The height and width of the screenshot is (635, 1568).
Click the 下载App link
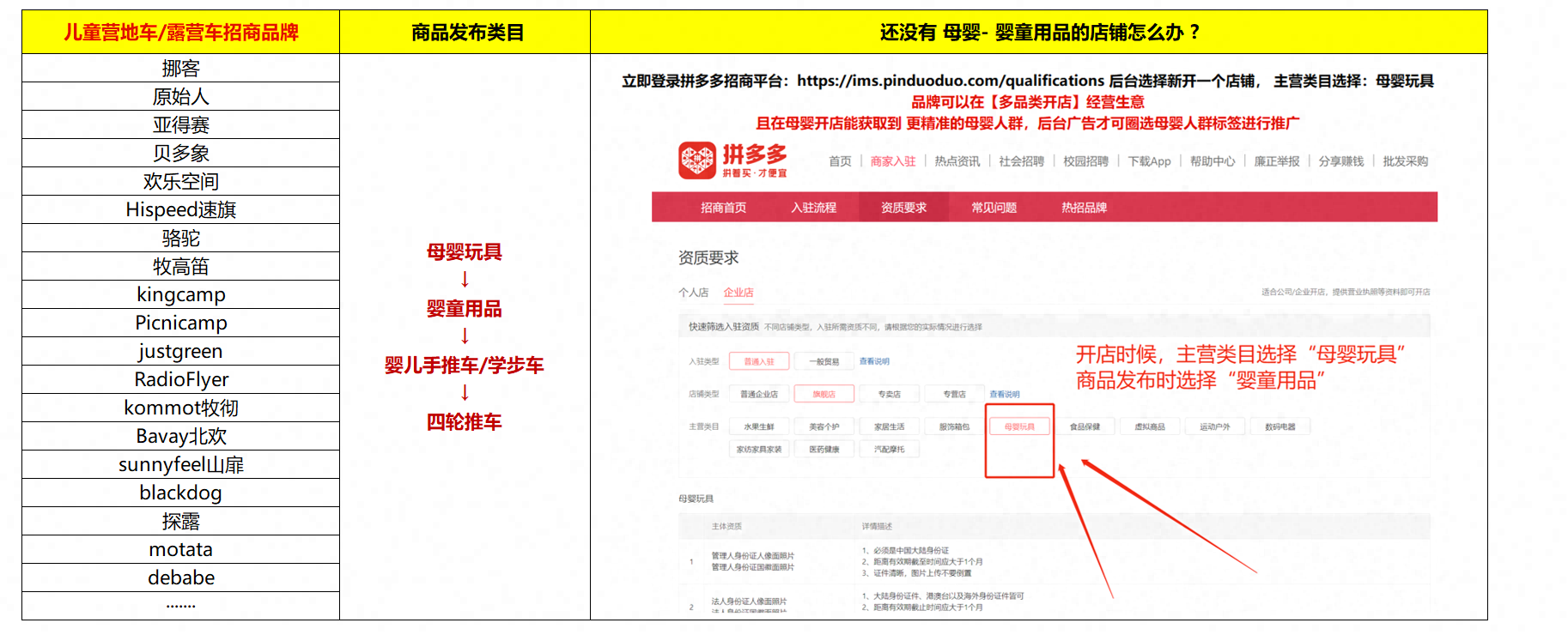pyautogui.click(x=1150, y=161)
